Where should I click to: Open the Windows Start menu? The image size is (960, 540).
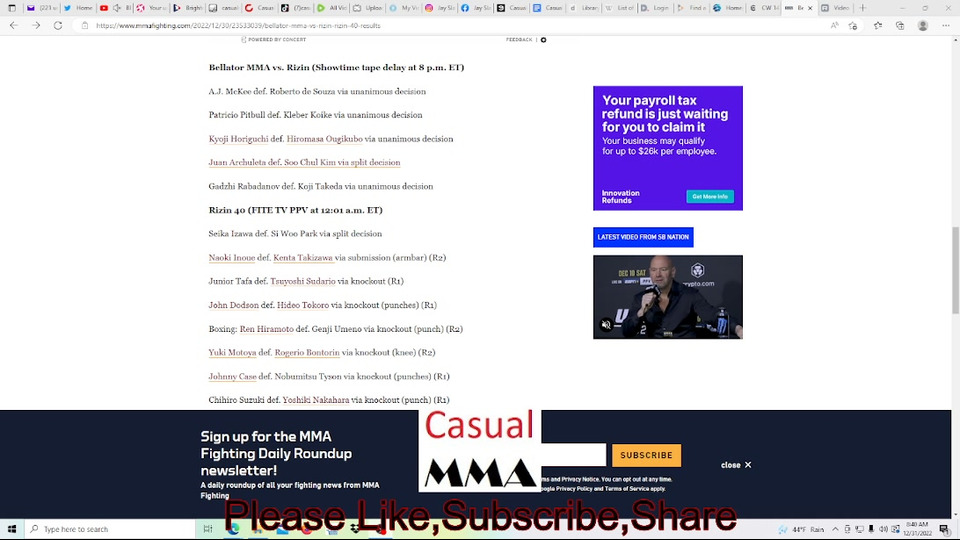click(12, 529)
